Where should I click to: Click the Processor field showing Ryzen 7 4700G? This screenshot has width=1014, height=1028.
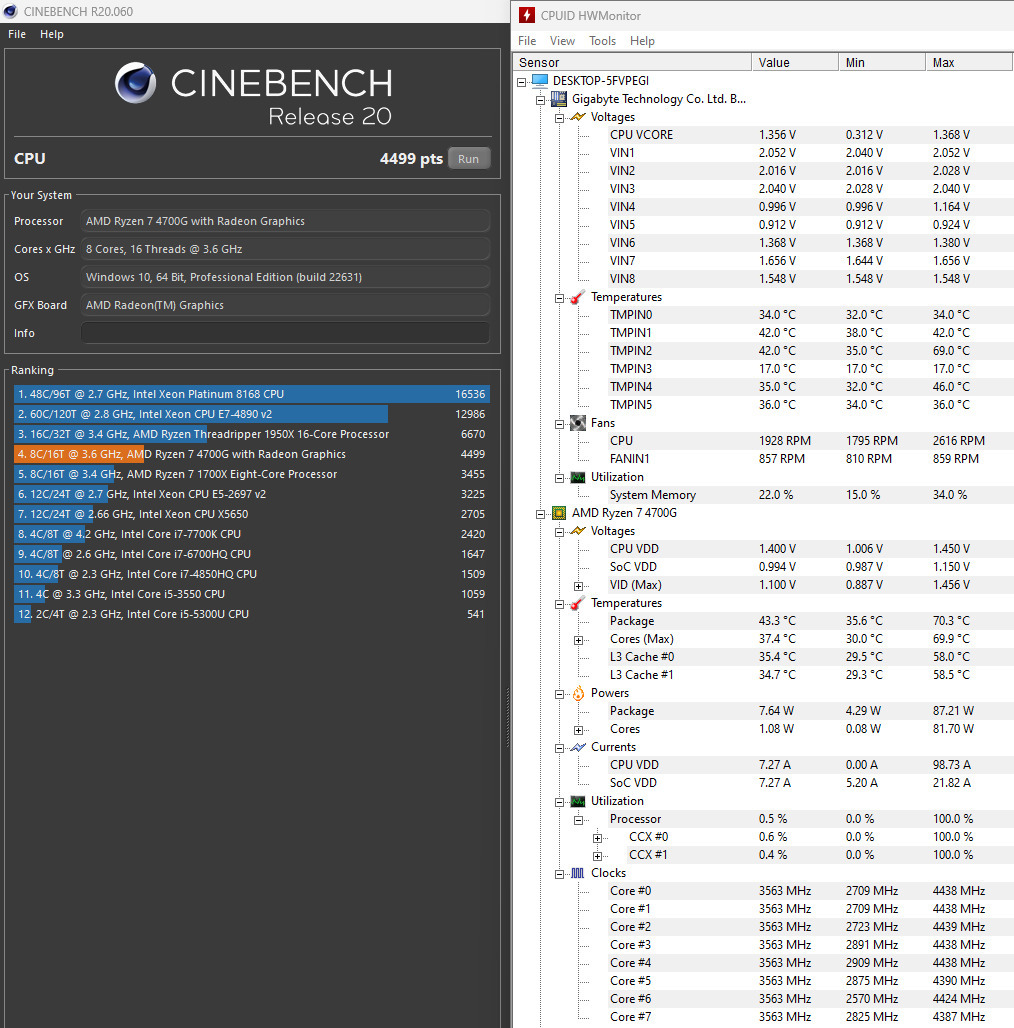pyautogui.click(x=285, y=221)
